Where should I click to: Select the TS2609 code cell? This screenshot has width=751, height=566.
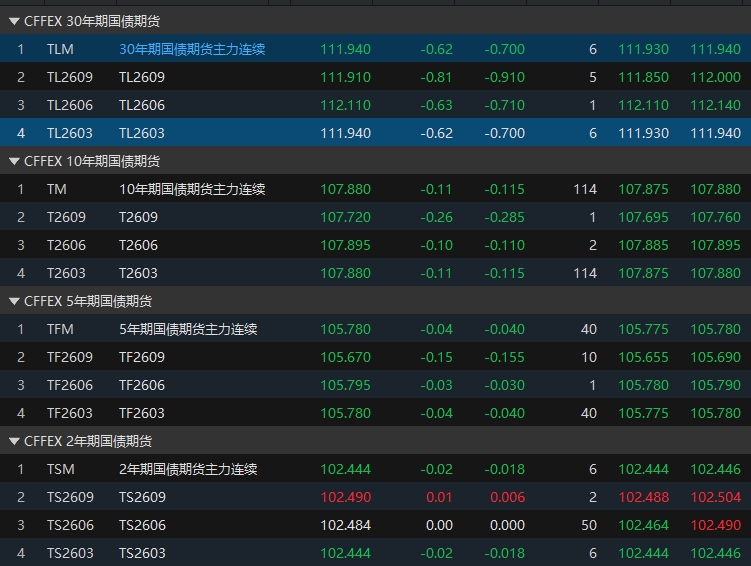pos(70,497)
